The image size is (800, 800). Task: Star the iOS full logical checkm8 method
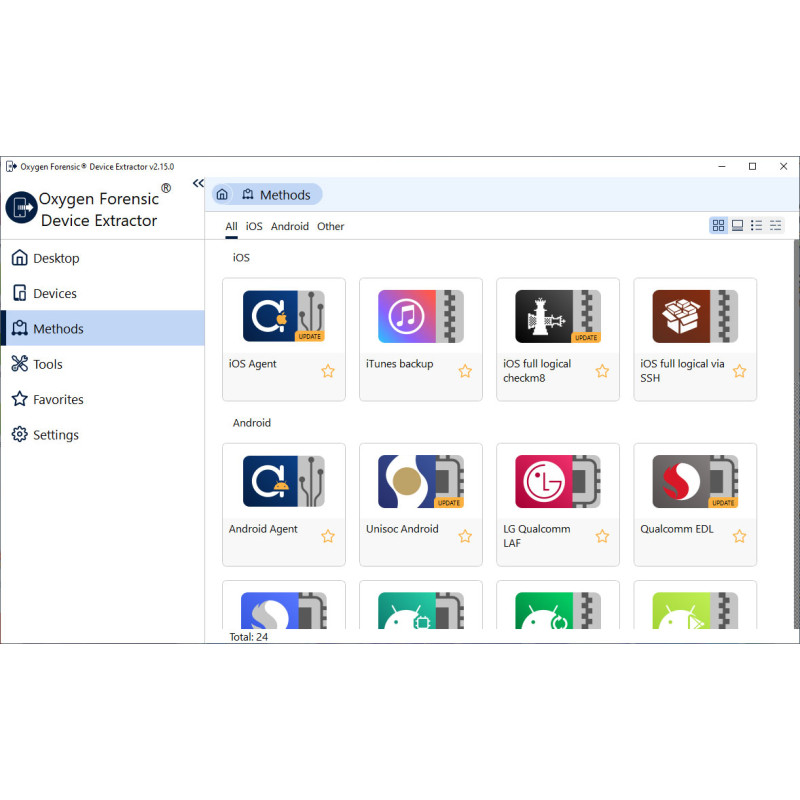click(x=602, y=371)
